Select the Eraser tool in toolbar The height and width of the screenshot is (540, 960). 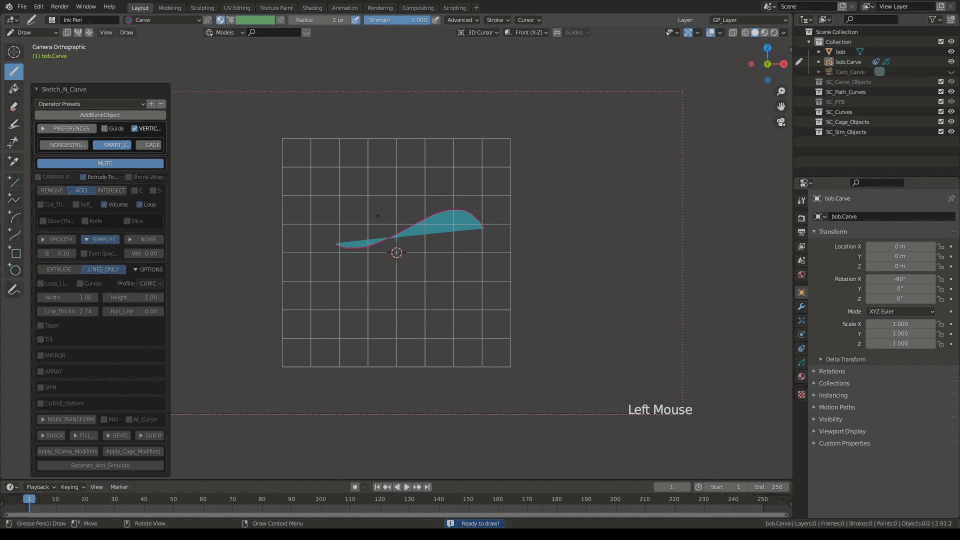pos(14,106)
